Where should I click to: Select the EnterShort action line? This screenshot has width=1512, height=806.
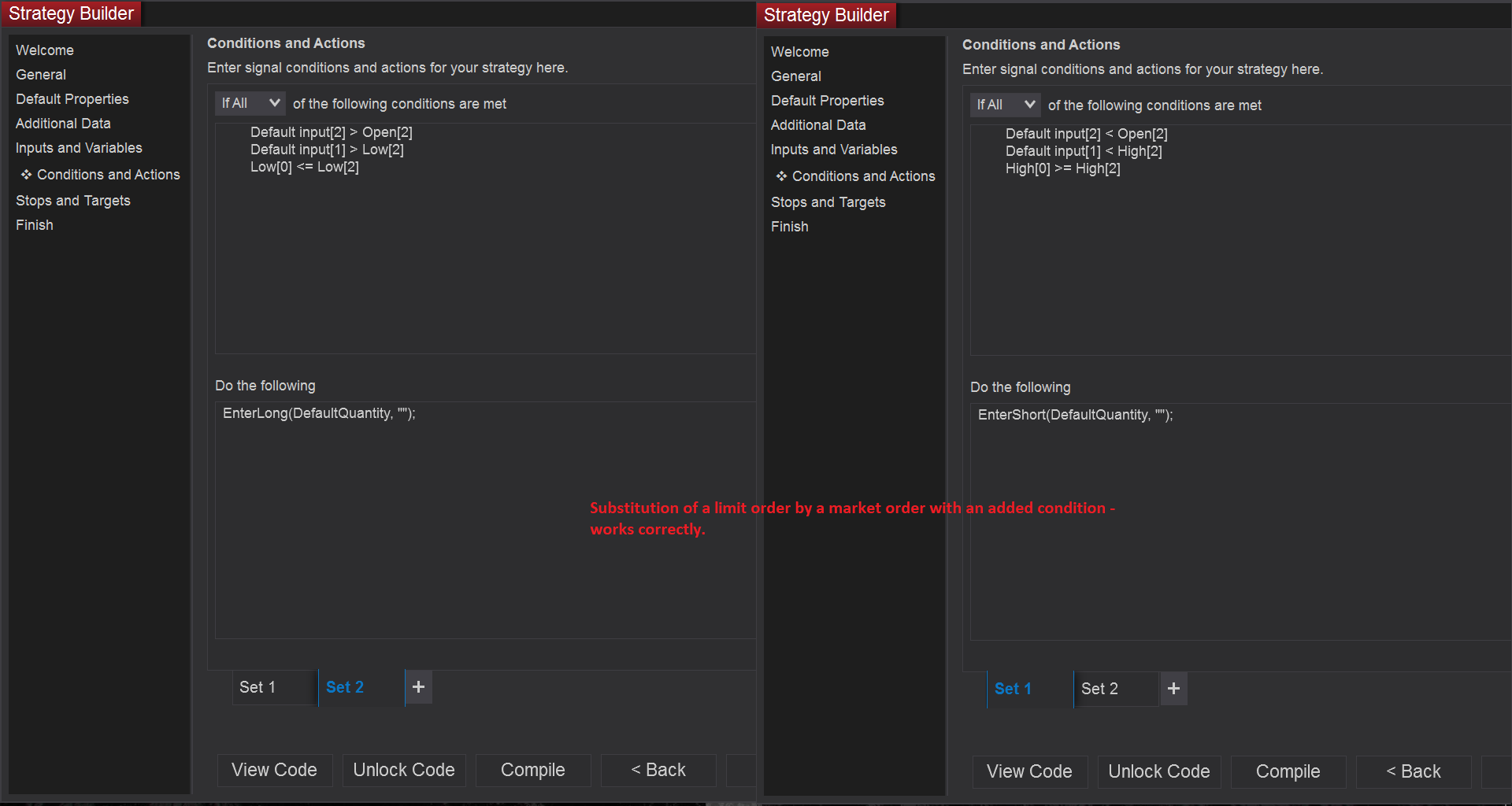coord(1075,415)
